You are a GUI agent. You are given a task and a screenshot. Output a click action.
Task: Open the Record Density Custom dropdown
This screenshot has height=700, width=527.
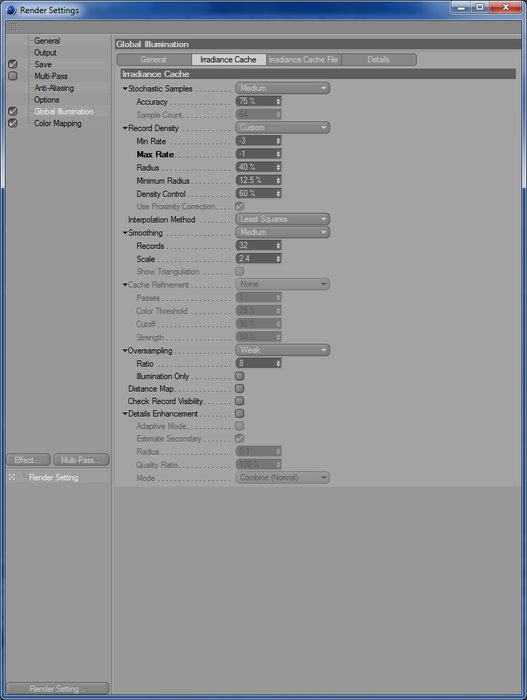click(x=283, y=128)
